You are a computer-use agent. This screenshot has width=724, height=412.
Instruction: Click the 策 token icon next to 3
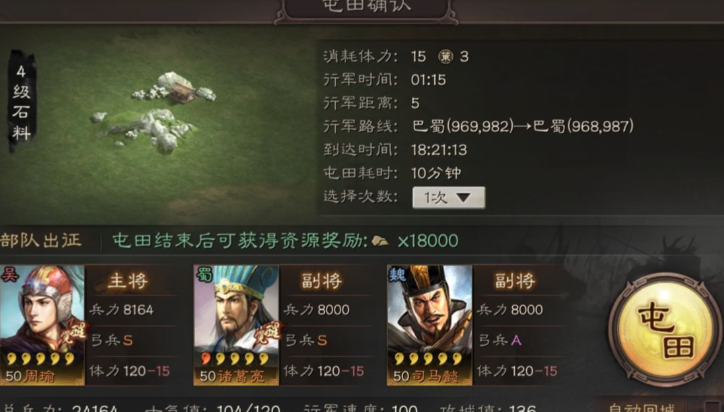(x=446, y=57)
